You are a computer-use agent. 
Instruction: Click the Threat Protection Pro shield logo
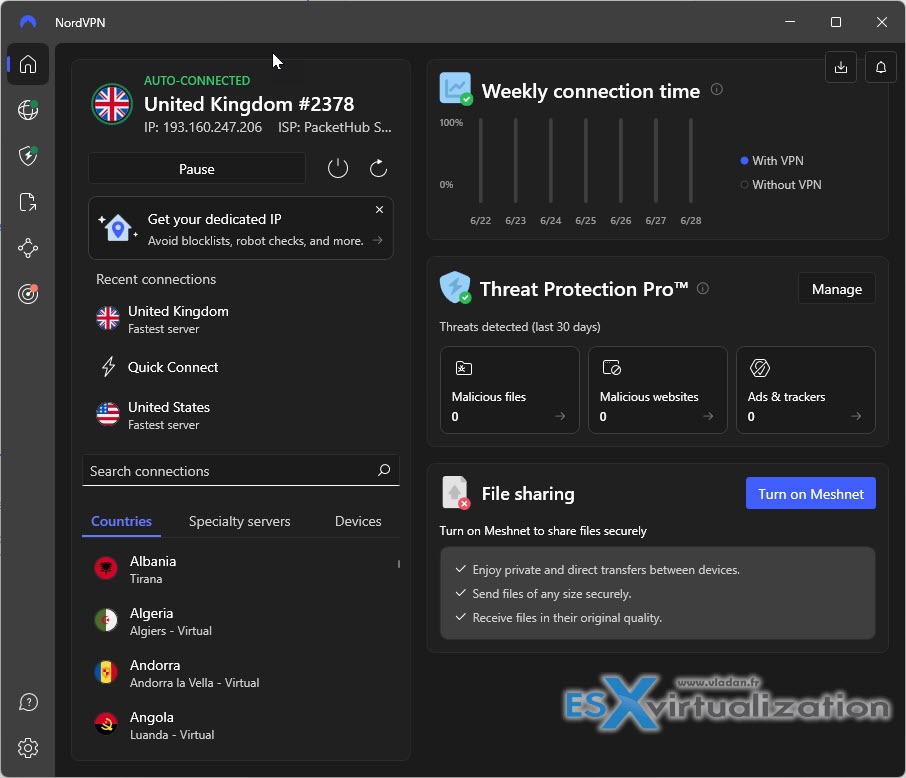pyautogui.click(x=455, y=287)
